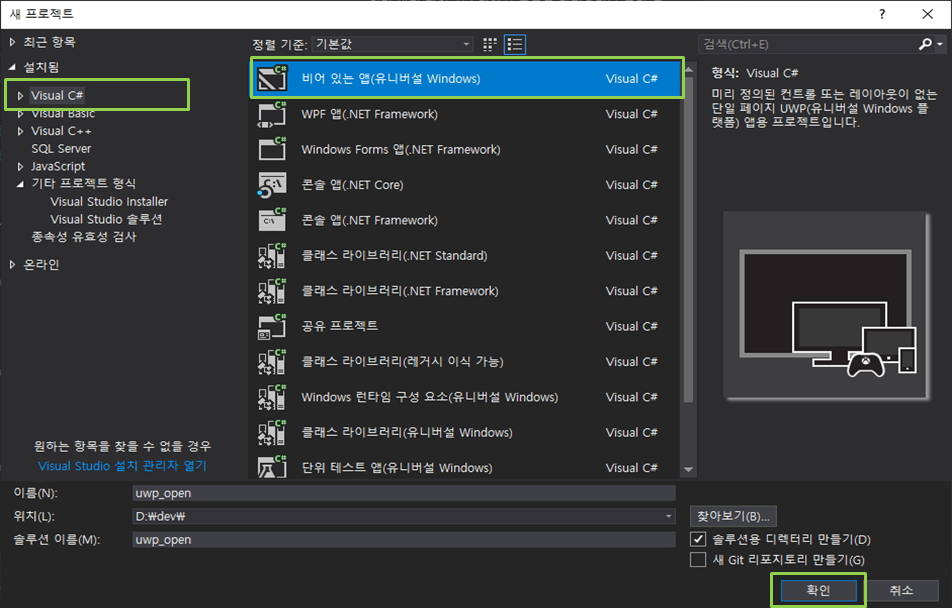This screenshot has height=608, width=952.
Task: Click the search magnifier icon
Action: tap(925, 44)
